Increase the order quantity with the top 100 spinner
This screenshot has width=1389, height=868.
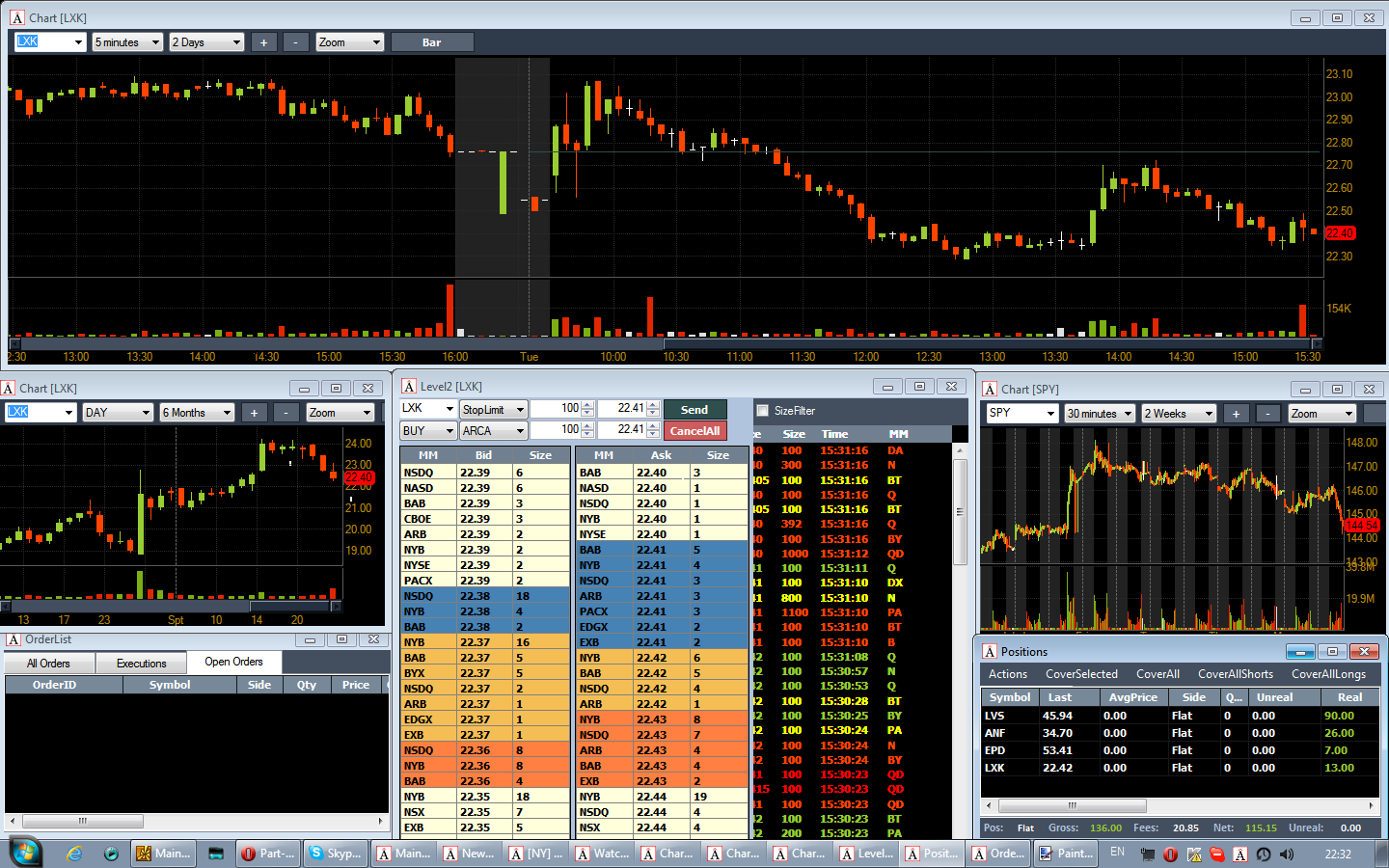587,405
